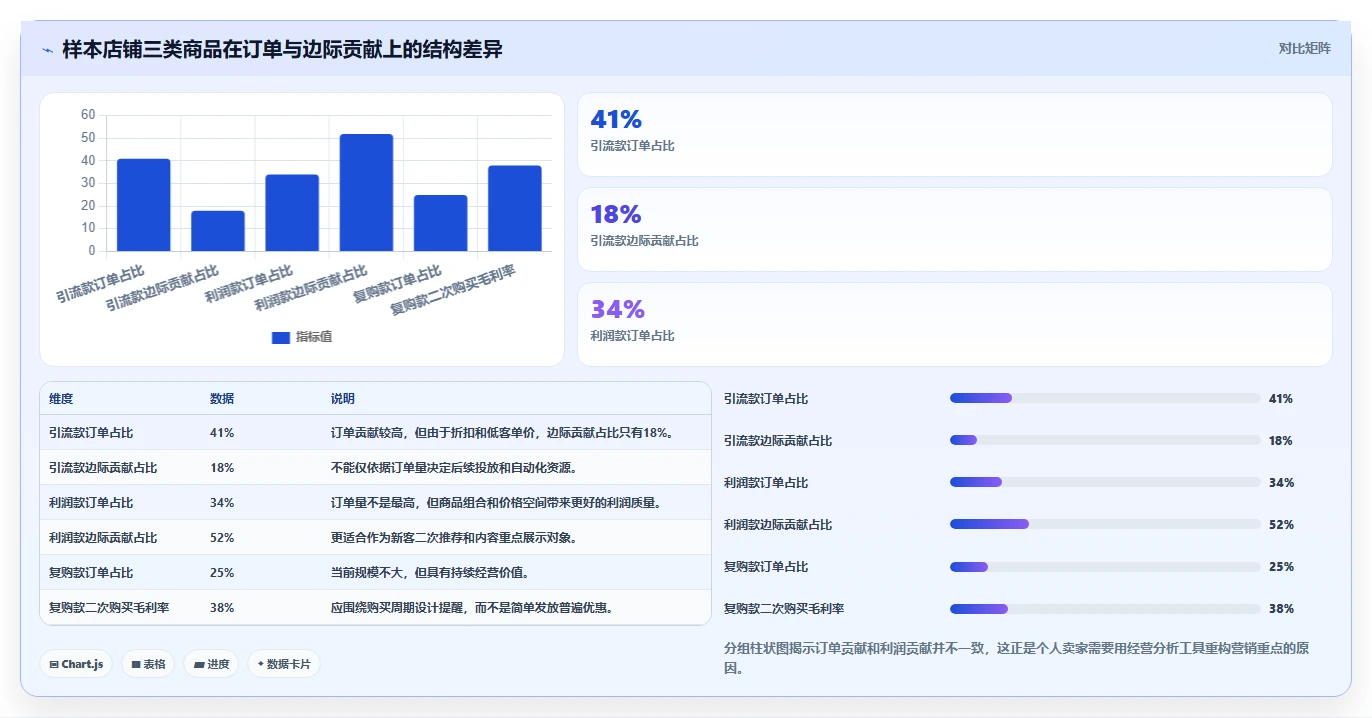Click the 说明 table column header
This screenshot has height=718, width=1372.
click(343, 398)
